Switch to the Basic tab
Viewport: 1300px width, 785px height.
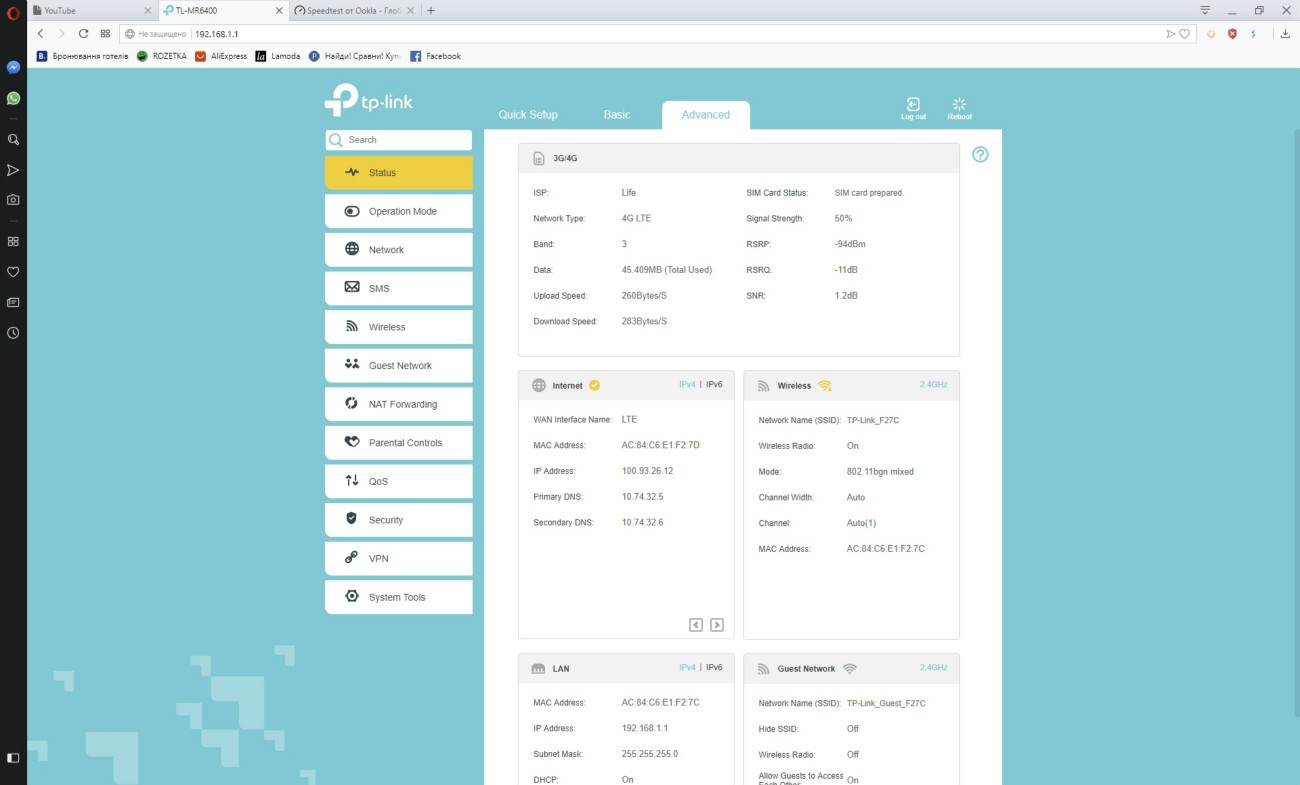(x=617, y=115)
